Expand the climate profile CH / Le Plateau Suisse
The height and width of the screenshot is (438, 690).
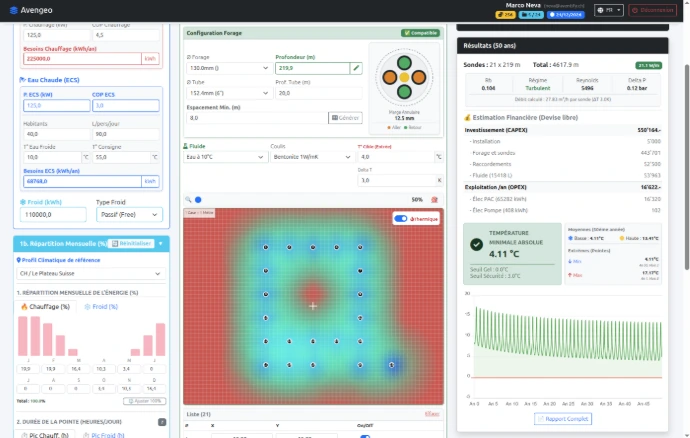(91, 273)
